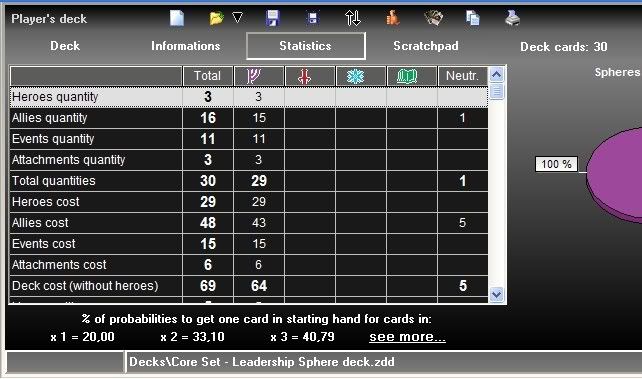Click the up-down arrows sort icon
642x379 pixels.
pyautogui.click(x=353, y=18)
